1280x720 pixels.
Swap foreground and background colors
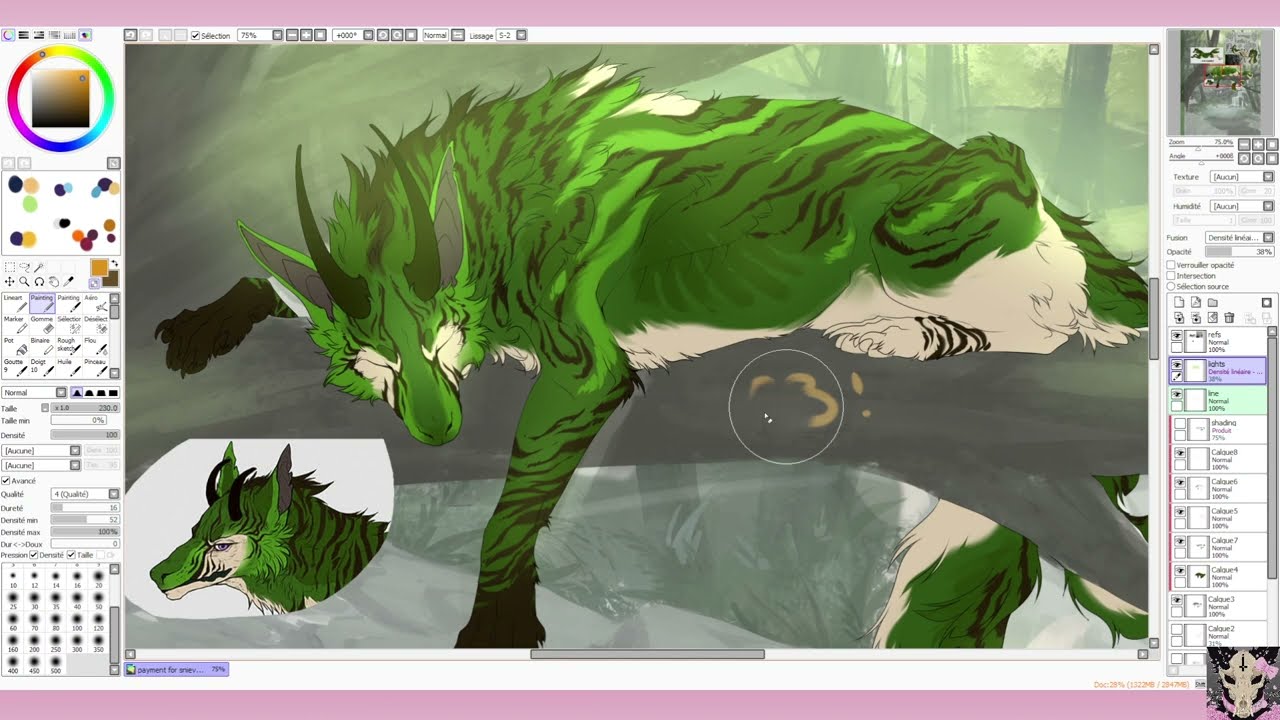point(114,264)
